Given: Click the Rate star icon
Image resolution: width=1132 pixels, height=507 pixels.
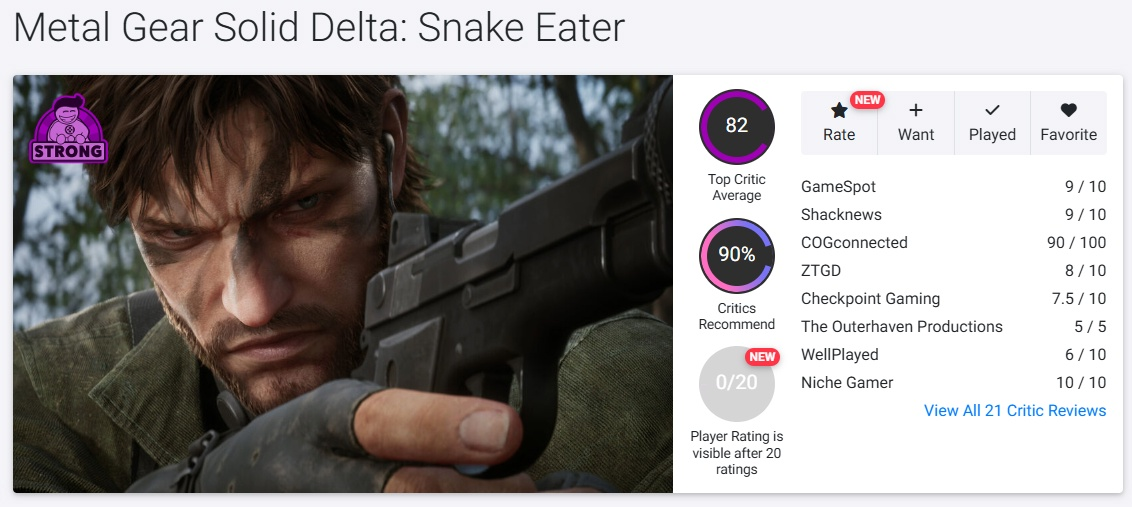Looking at the screenshot, I should [839, 111].
